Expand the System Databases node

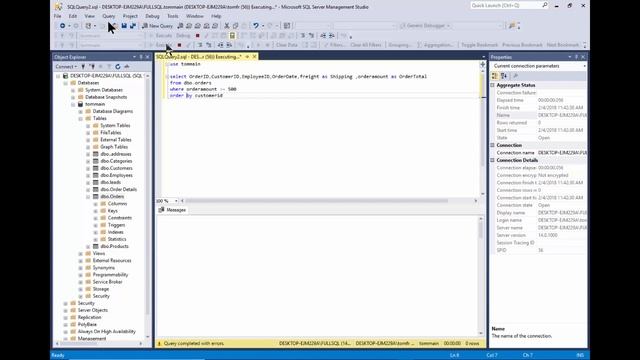coord(73,90)
